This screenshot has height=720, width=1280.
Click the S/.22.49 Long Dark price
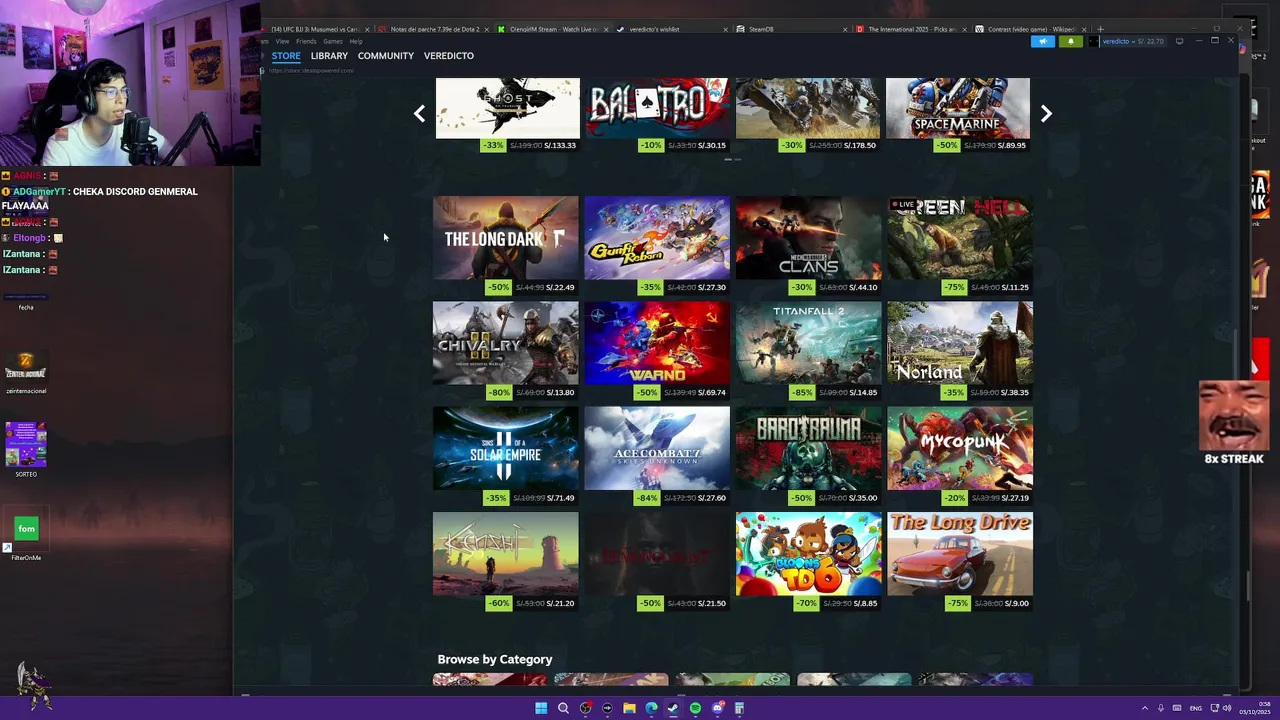(562, 288)
